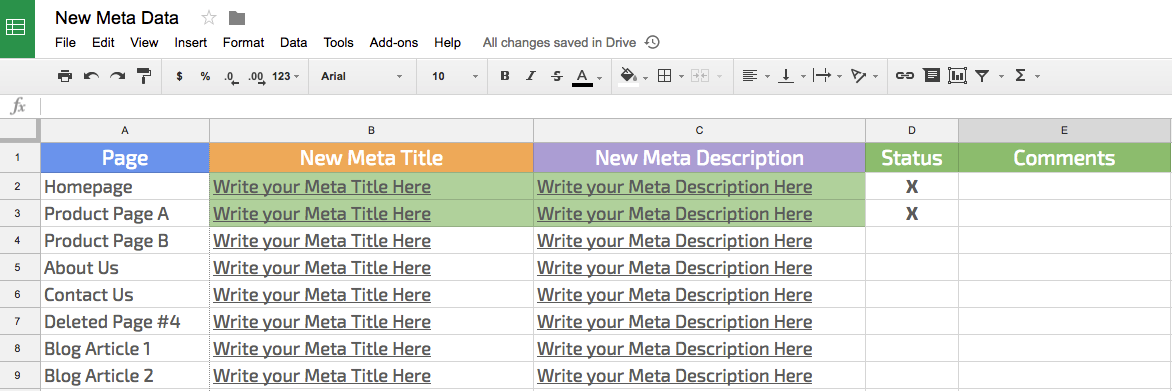Open the Arial font dropdown
Screen dimensions: 1172x391
[362, 76]
